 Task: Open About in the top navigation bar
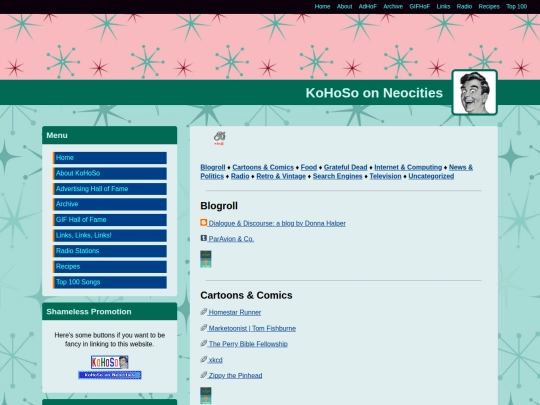[x=344, y=7]
